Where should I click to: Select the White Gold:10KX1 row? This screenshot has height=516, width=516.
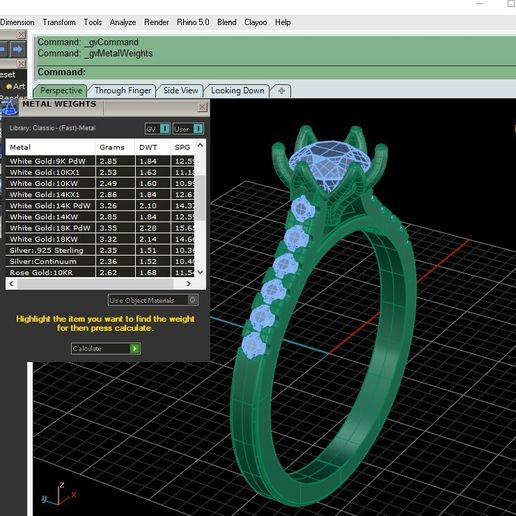pos(100,172)
